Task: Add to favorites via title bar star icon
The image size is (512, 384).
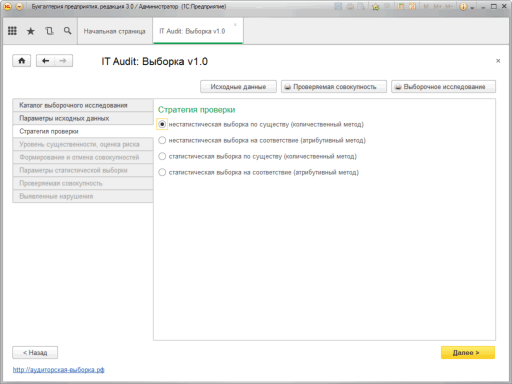Action: click(x=376, y=6)
